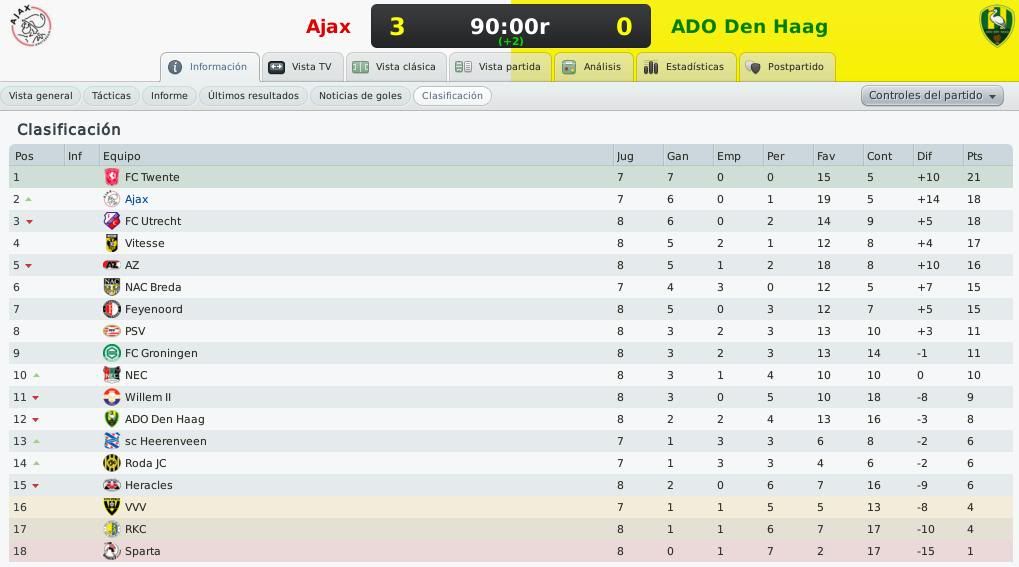Click the Ajax club crest in the header

[x=31, y=26]
